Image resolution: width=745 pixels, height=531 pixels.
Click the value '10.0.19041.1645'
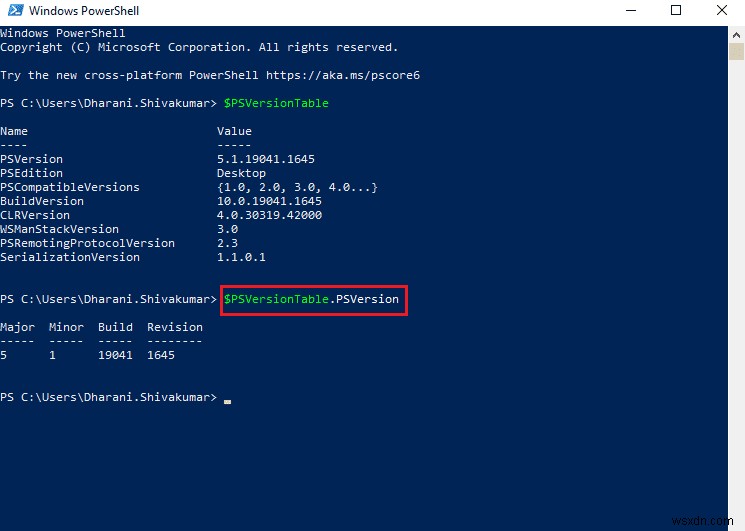click(x=269, y=201)
